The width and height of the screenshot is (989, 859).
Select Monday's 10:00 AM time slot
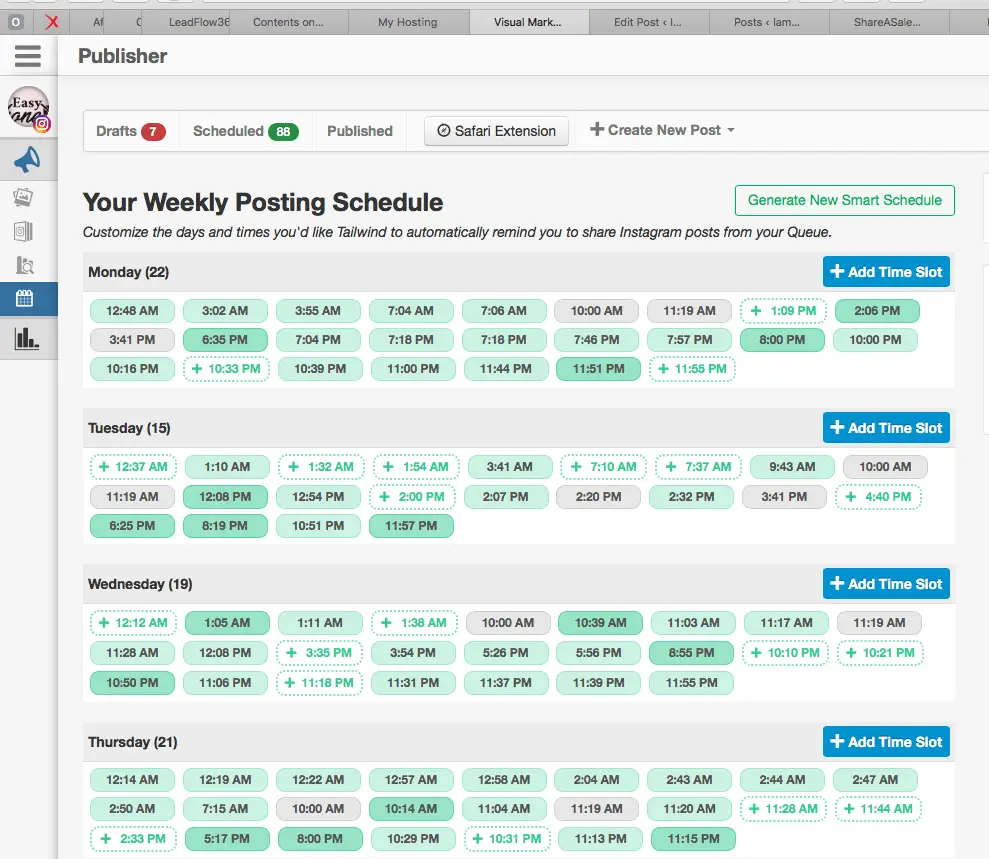click(x=597, y=311)
